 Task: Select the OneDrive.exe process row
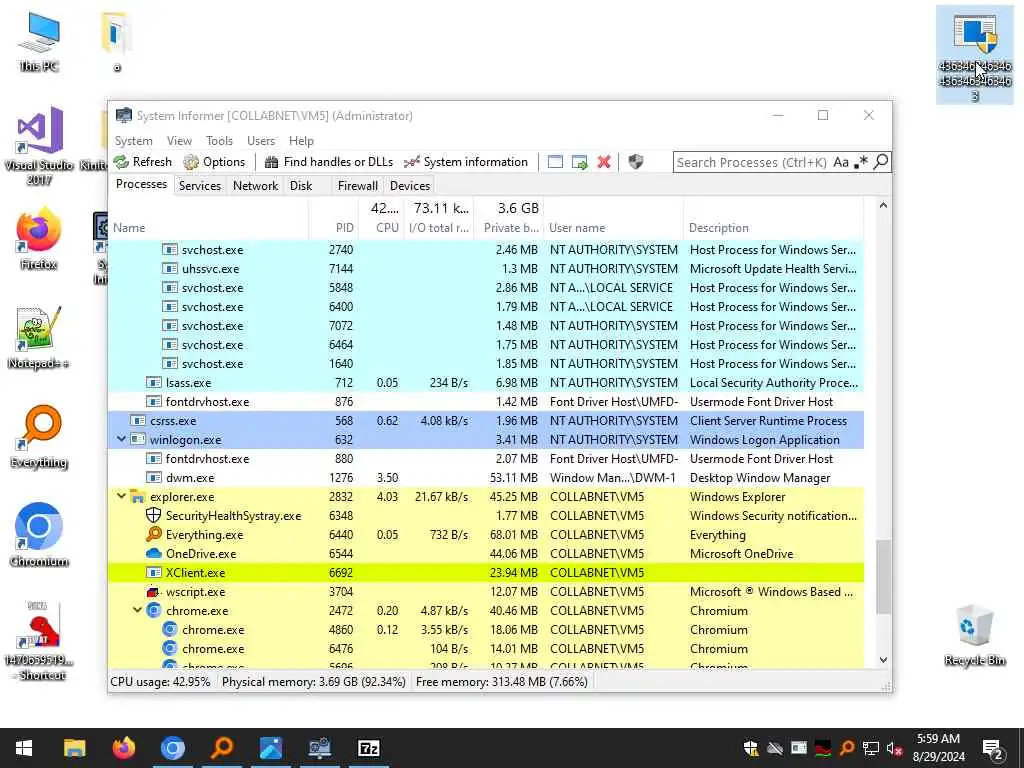(486, 554)
